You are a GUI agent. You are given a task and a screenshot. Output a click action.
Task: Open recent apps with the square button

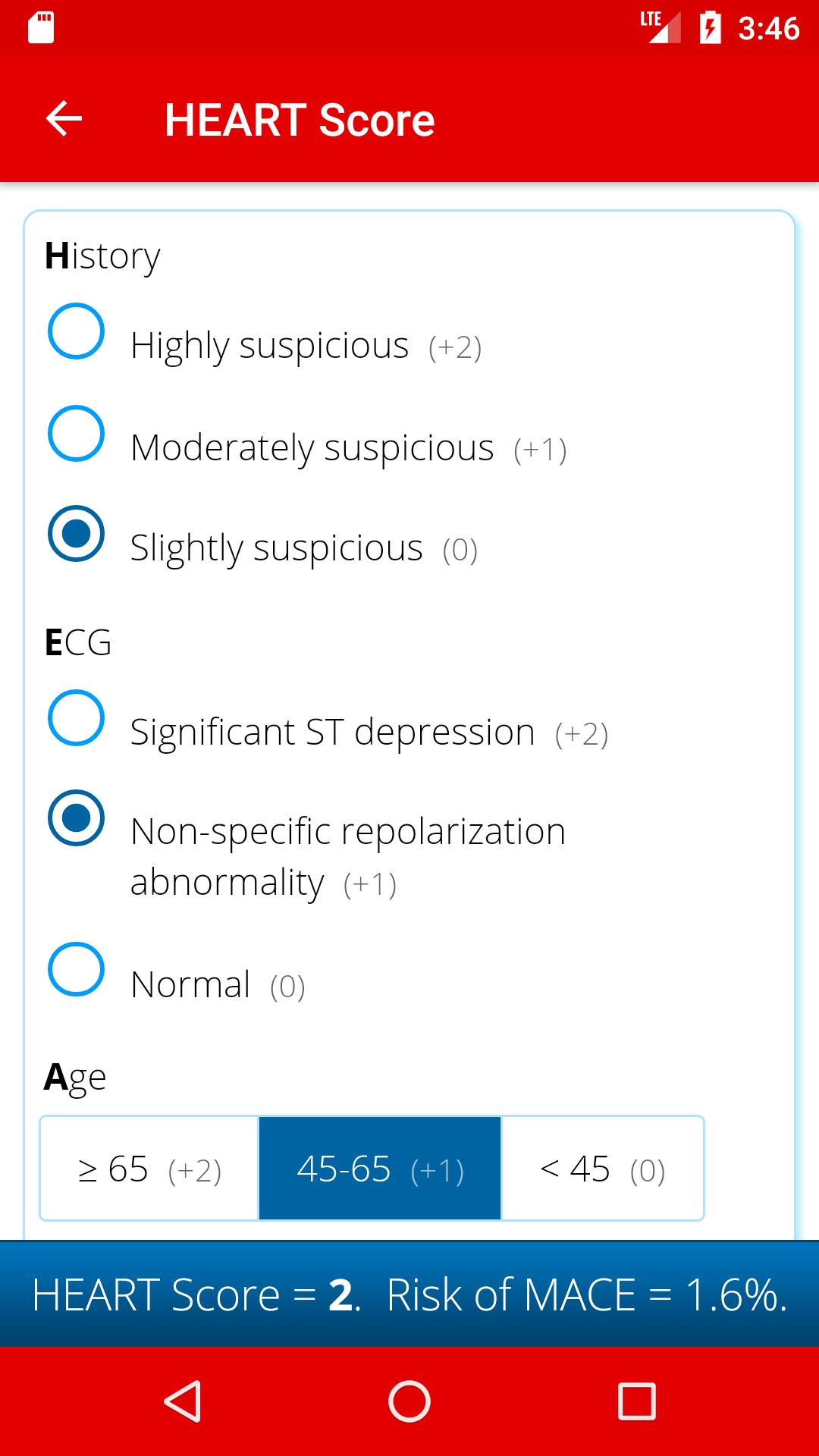pyautogui.click(x=636, y=1401)
